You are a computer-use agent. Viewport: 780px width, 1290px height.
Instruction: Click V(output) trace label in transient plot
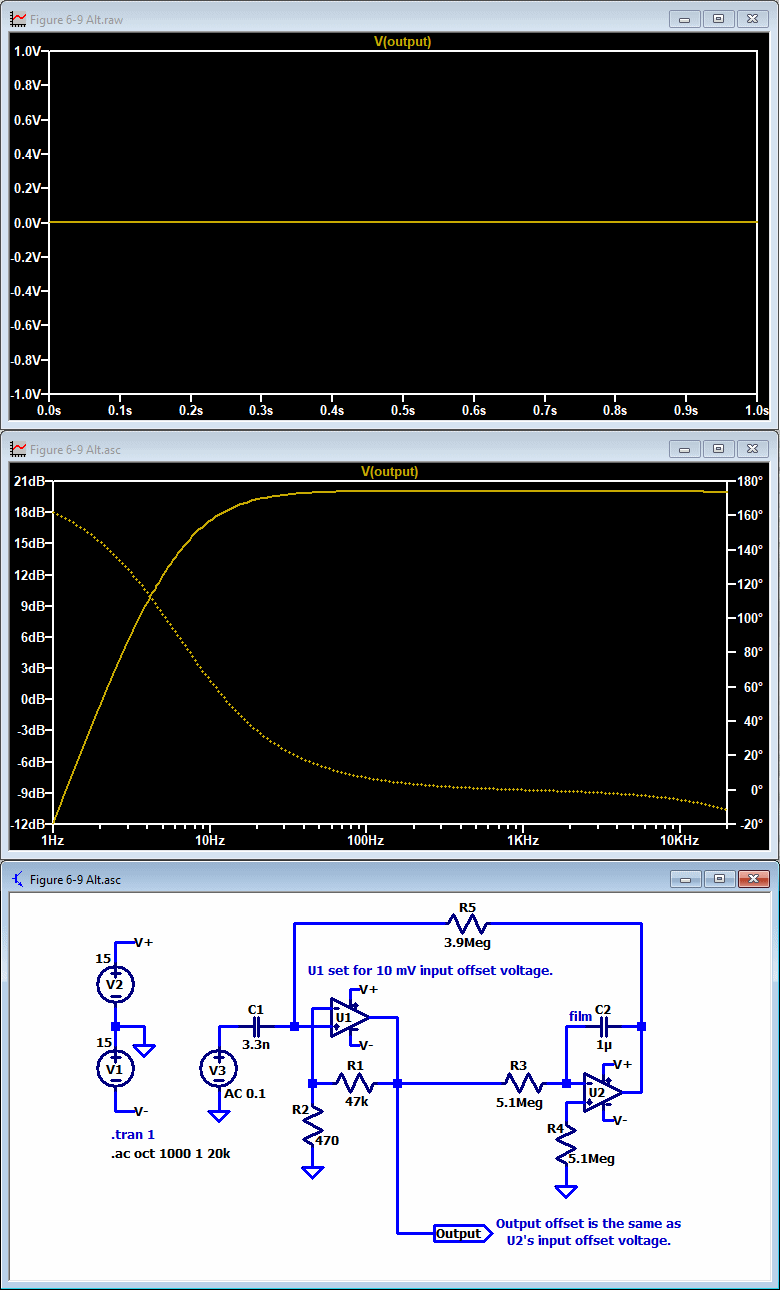coord(402,42)
